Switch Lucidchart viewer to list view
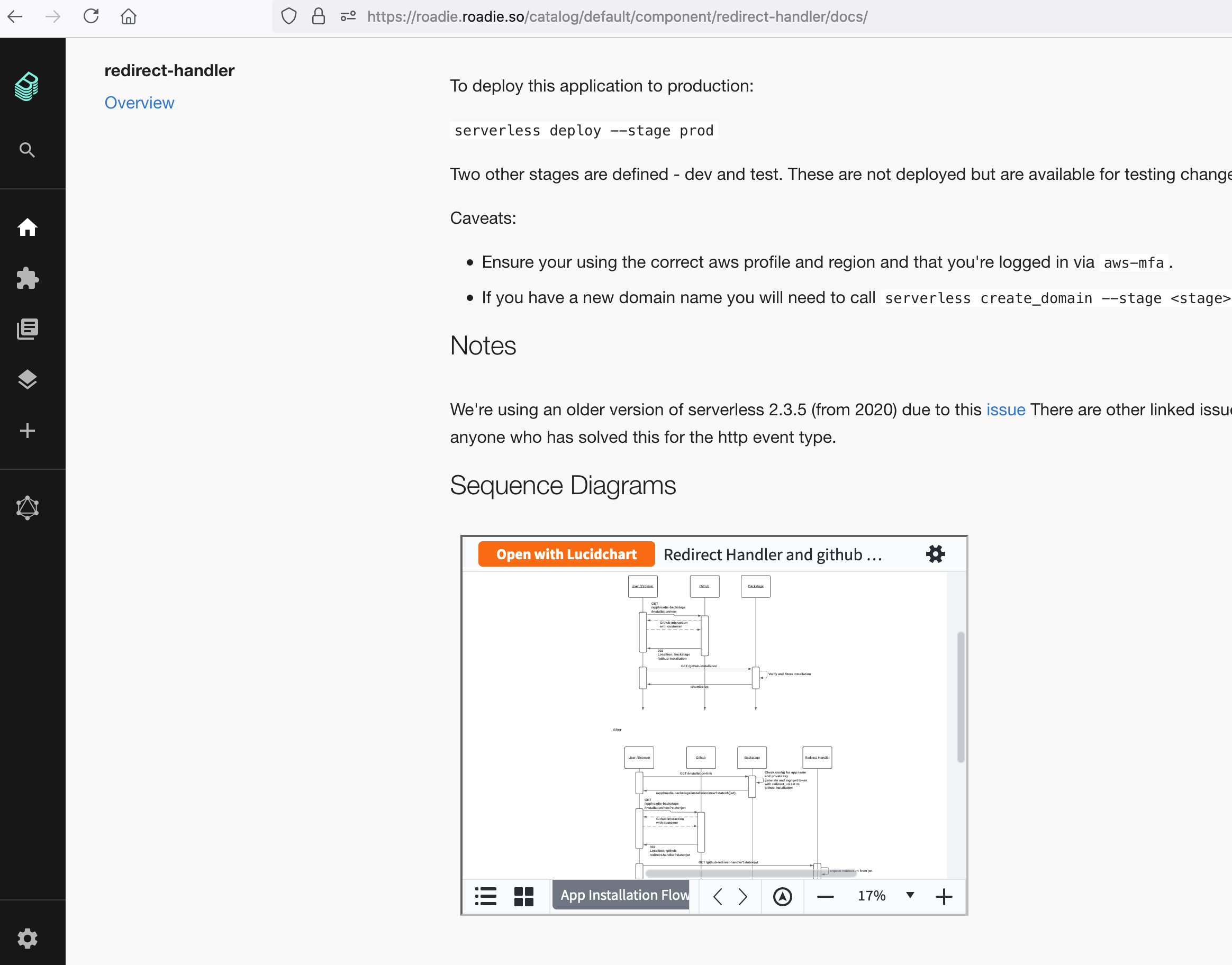This screenshot has width=1232, height=965. [485, 896]
